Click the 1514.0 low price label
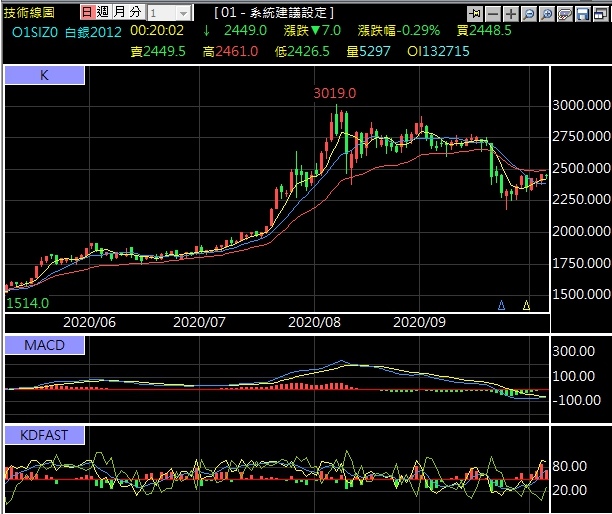 [x=28, y=303]
